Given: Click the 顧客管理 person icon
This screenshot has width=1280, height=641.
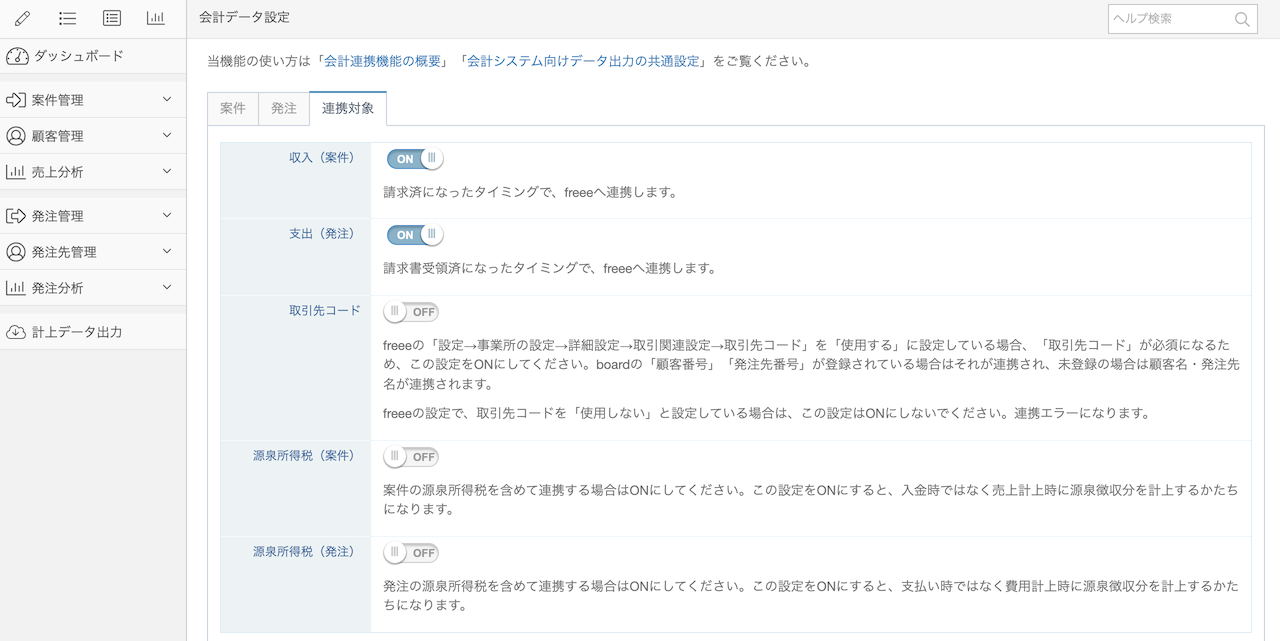Looking at the screenshot, I should [16, 136].
